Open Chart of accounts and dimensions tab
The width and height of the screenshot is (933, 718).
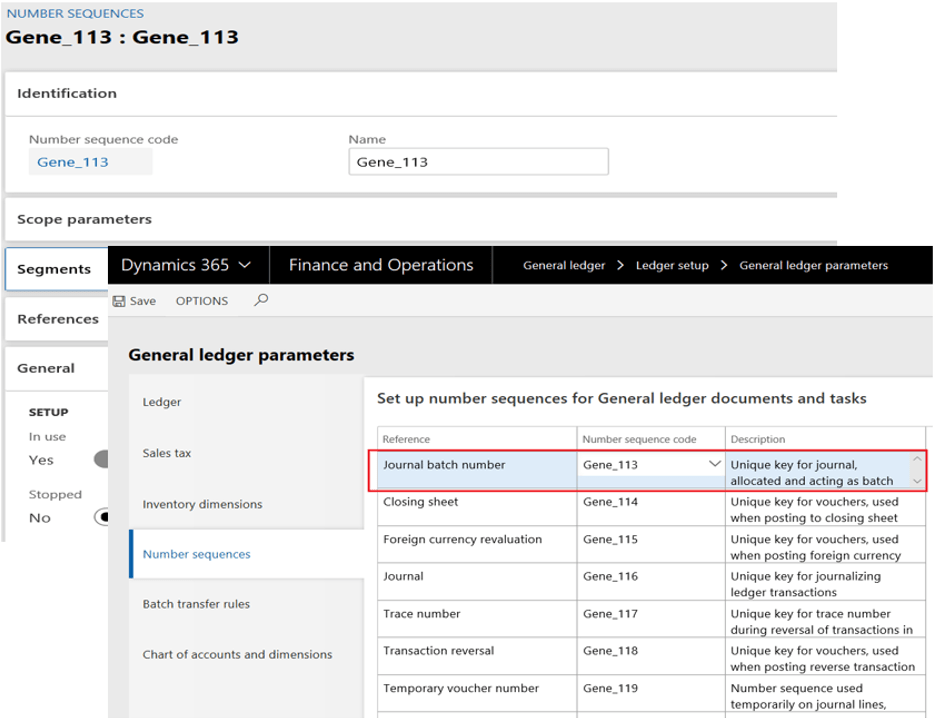237,655
